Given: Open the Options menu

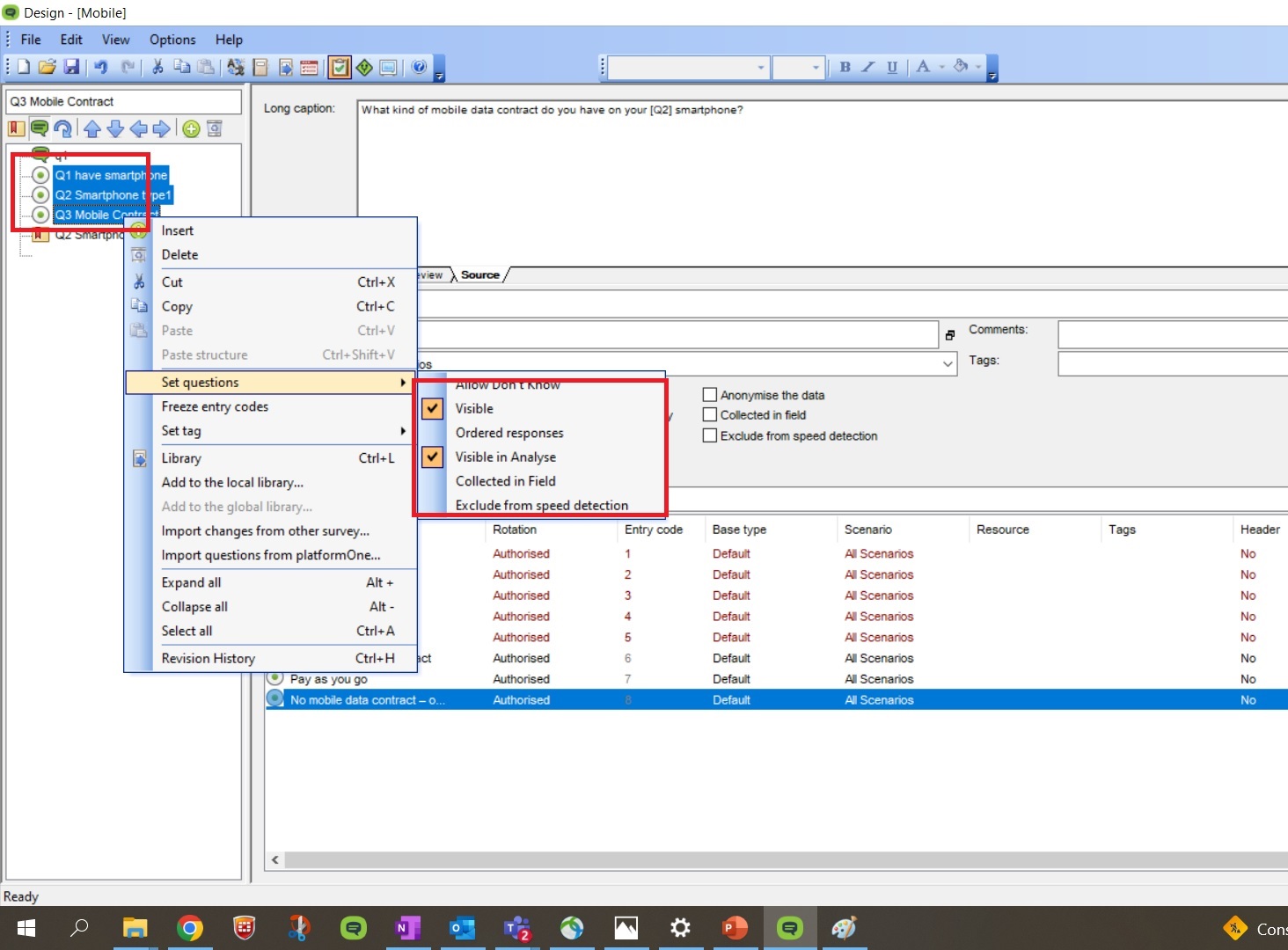Looking at the screenshot, I should (172, 40).
